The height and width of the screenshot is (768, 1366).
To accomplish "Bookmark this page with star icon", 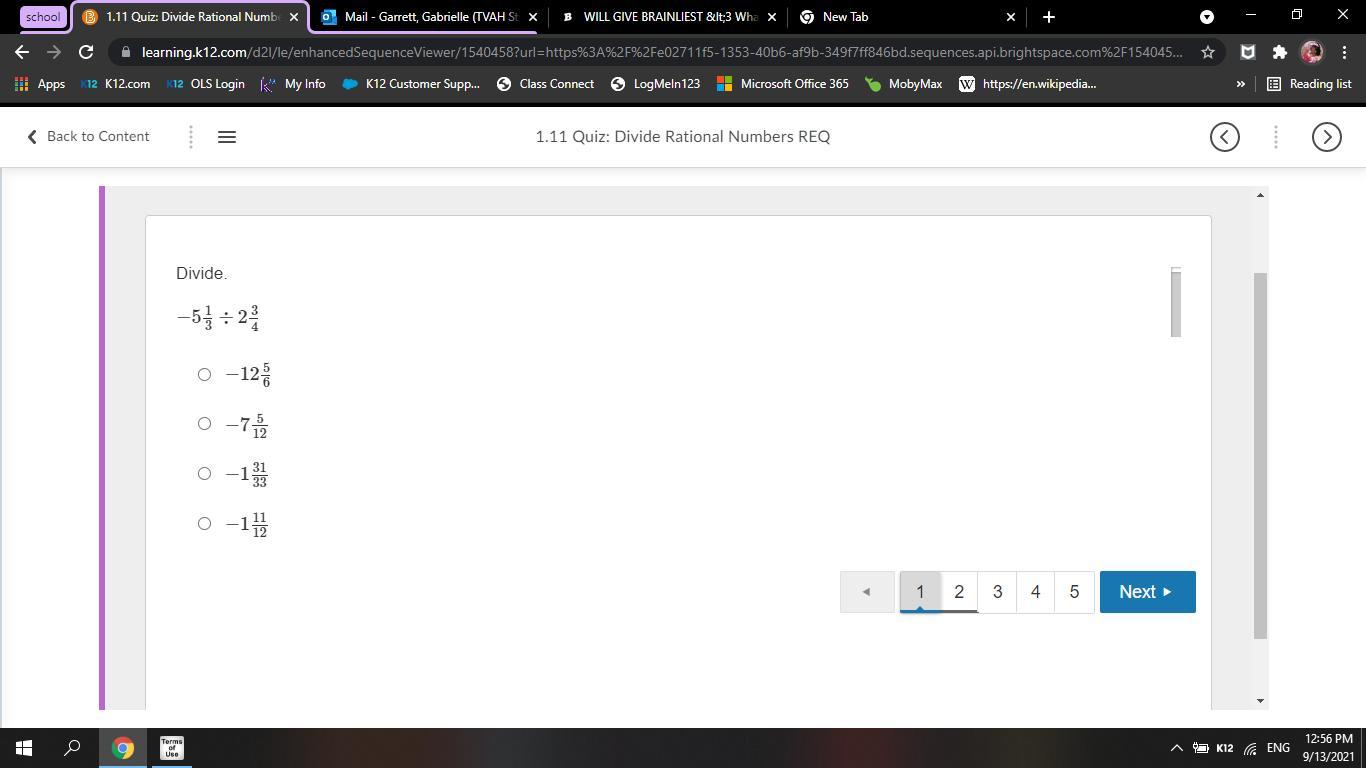I will 1208,52.
